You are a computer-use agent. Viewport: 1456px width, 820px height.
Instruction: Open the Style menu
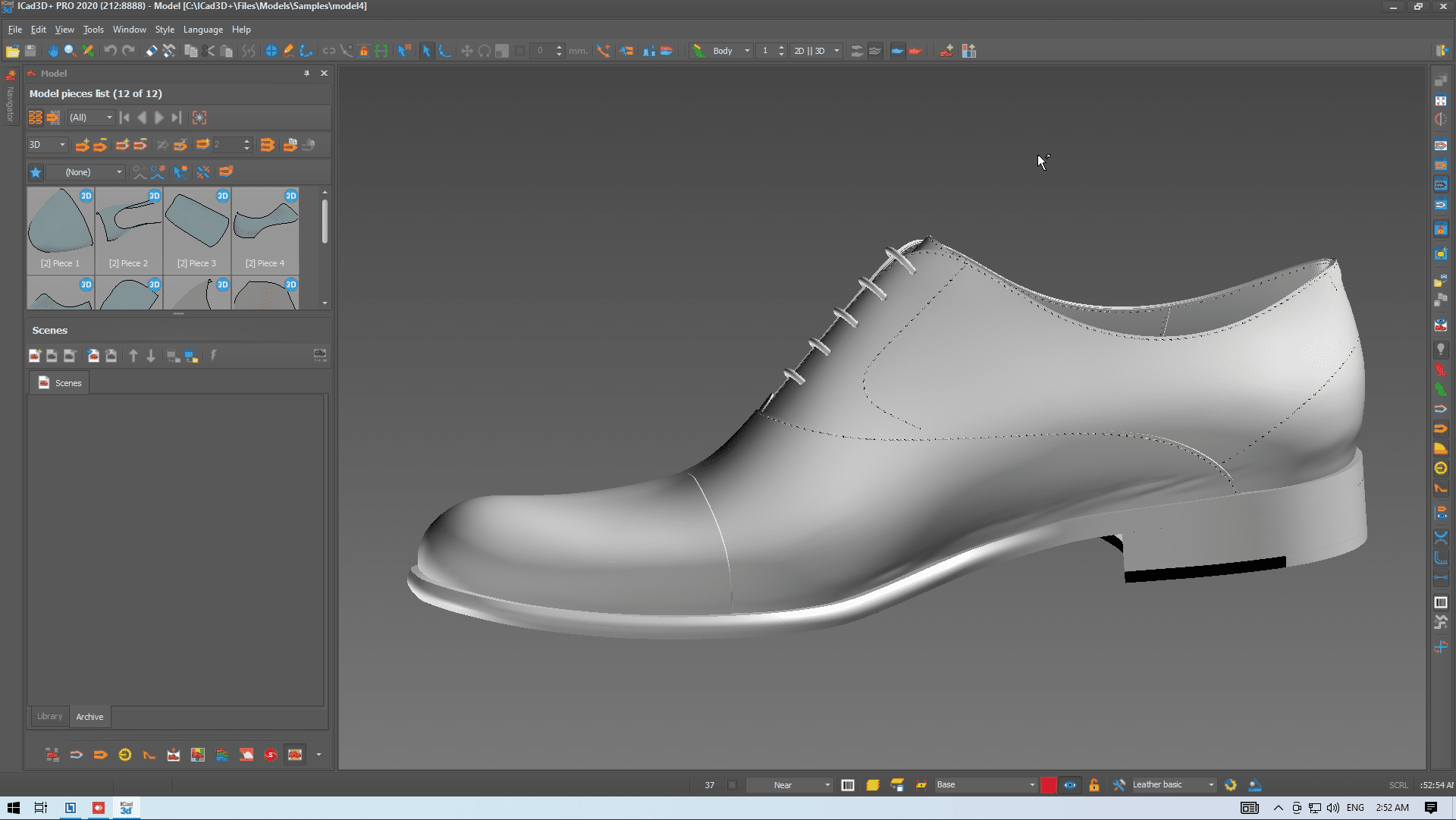click(165, 30)
